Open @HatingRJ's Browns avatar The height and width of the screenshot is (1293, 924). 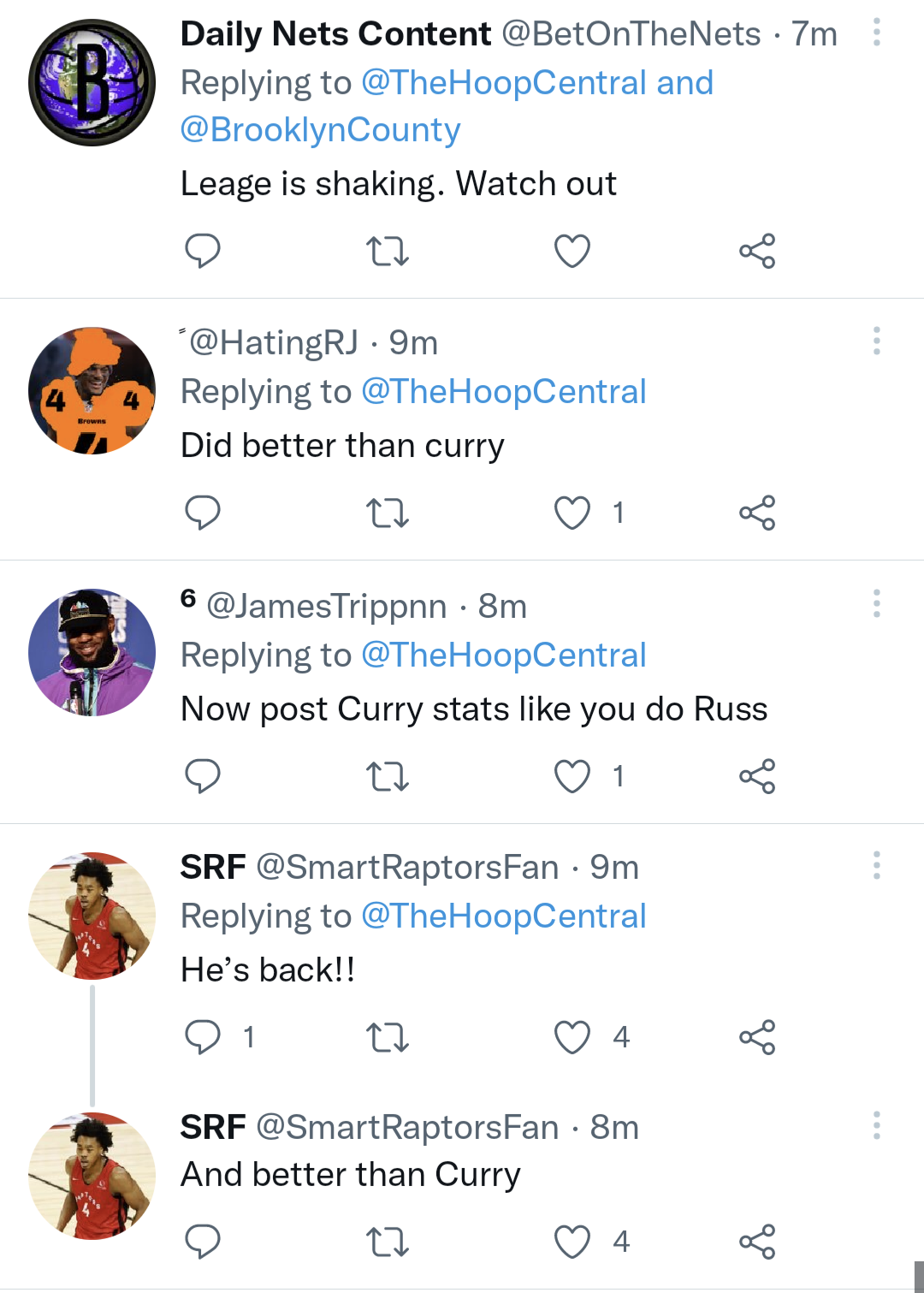tap(92, 391)
